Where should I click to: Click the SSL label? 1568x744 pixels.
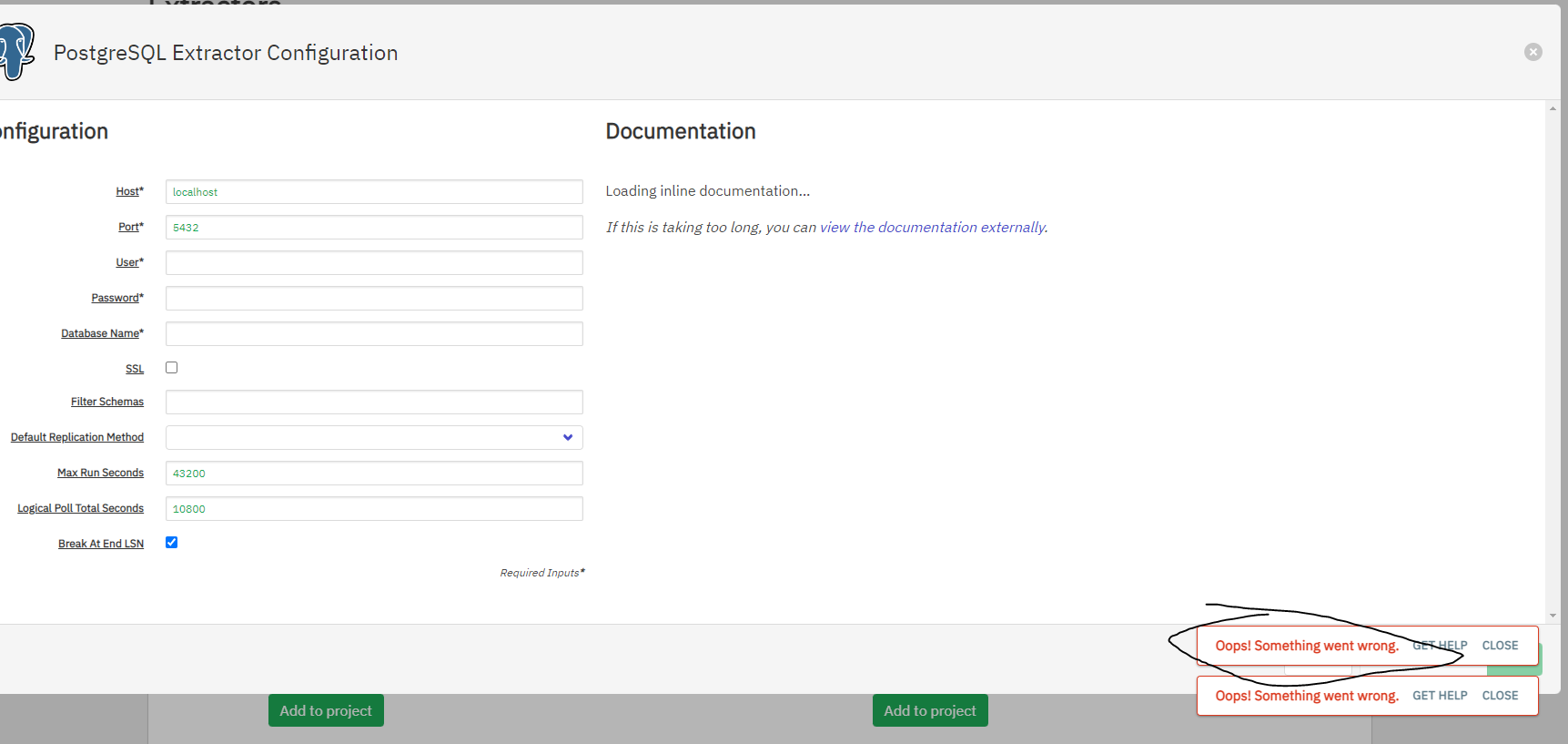(135, 369)
